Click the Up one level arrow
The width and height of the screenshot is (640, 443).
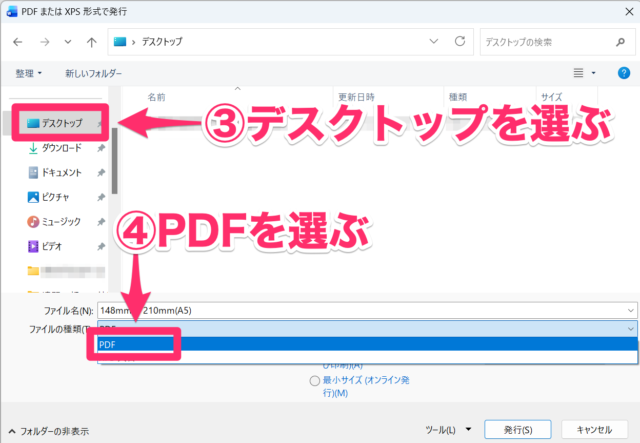pos(92,43)
